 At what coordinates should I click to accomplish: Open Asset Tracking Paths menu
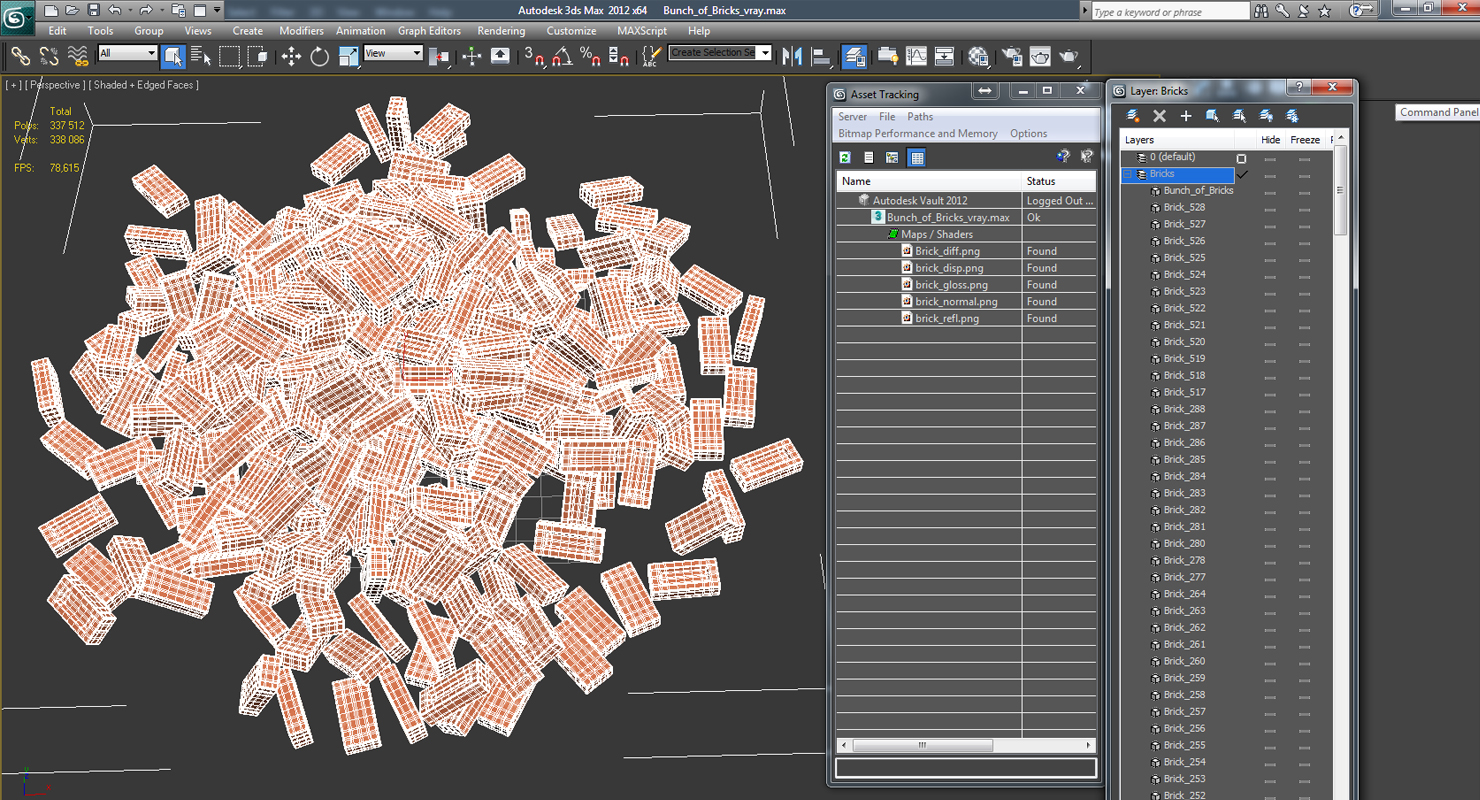coord(920,117)
